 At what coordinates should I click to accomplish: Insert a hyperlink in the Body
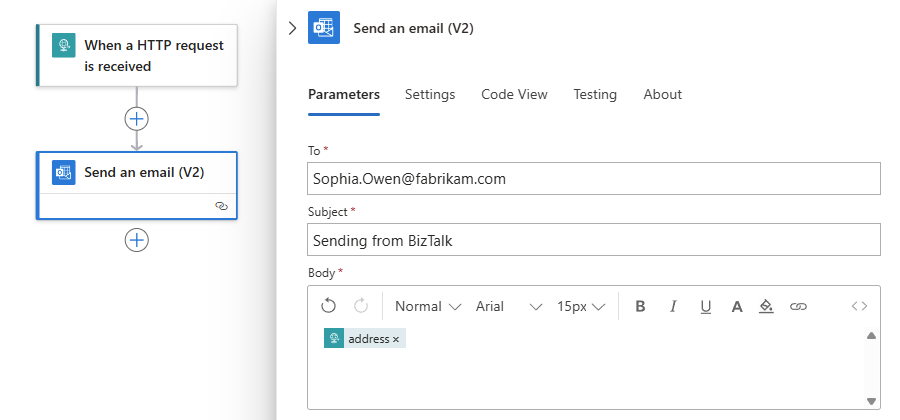point(798,306)
